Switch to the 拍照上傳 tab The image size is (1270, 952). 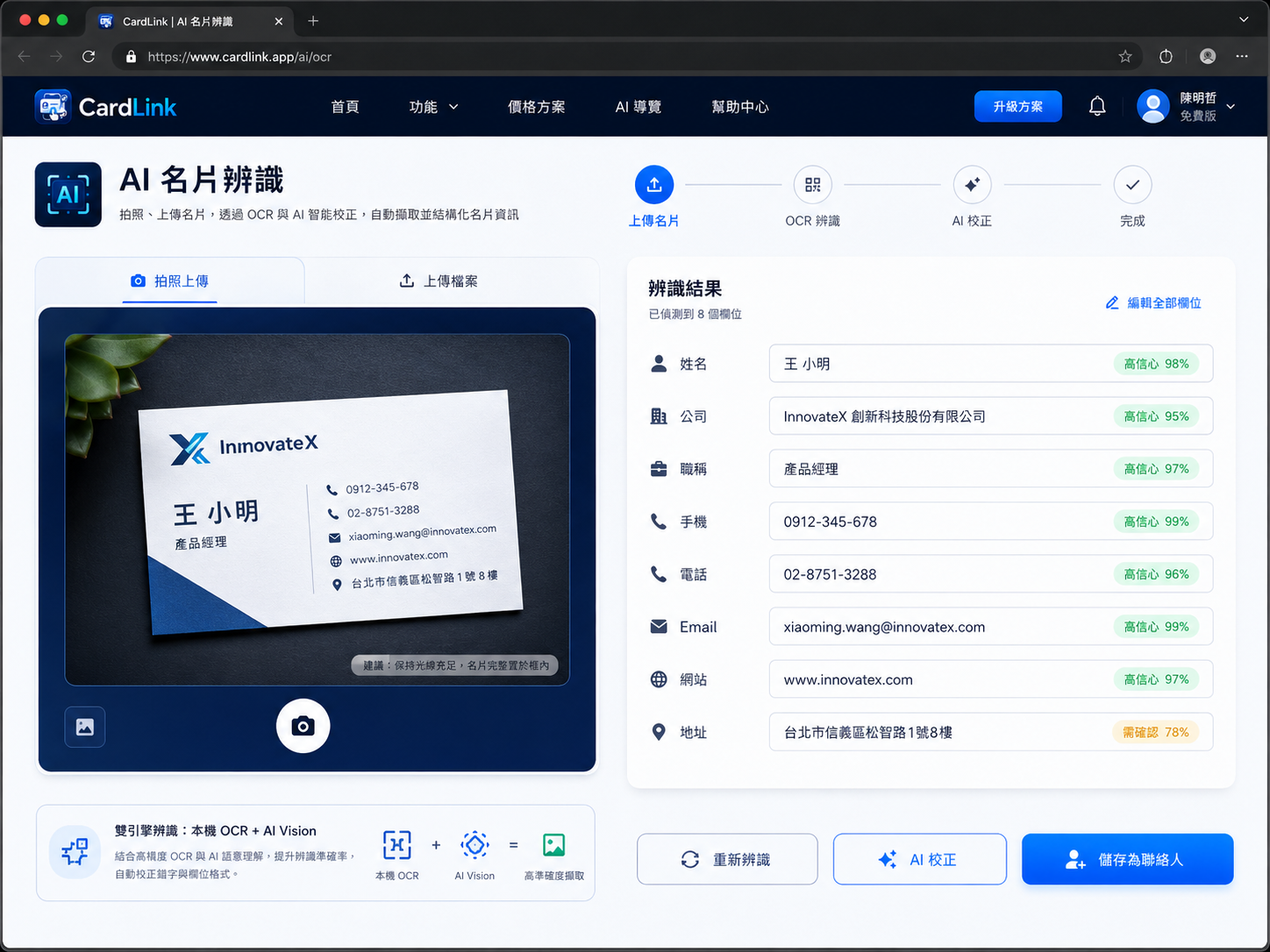[170, 281]
